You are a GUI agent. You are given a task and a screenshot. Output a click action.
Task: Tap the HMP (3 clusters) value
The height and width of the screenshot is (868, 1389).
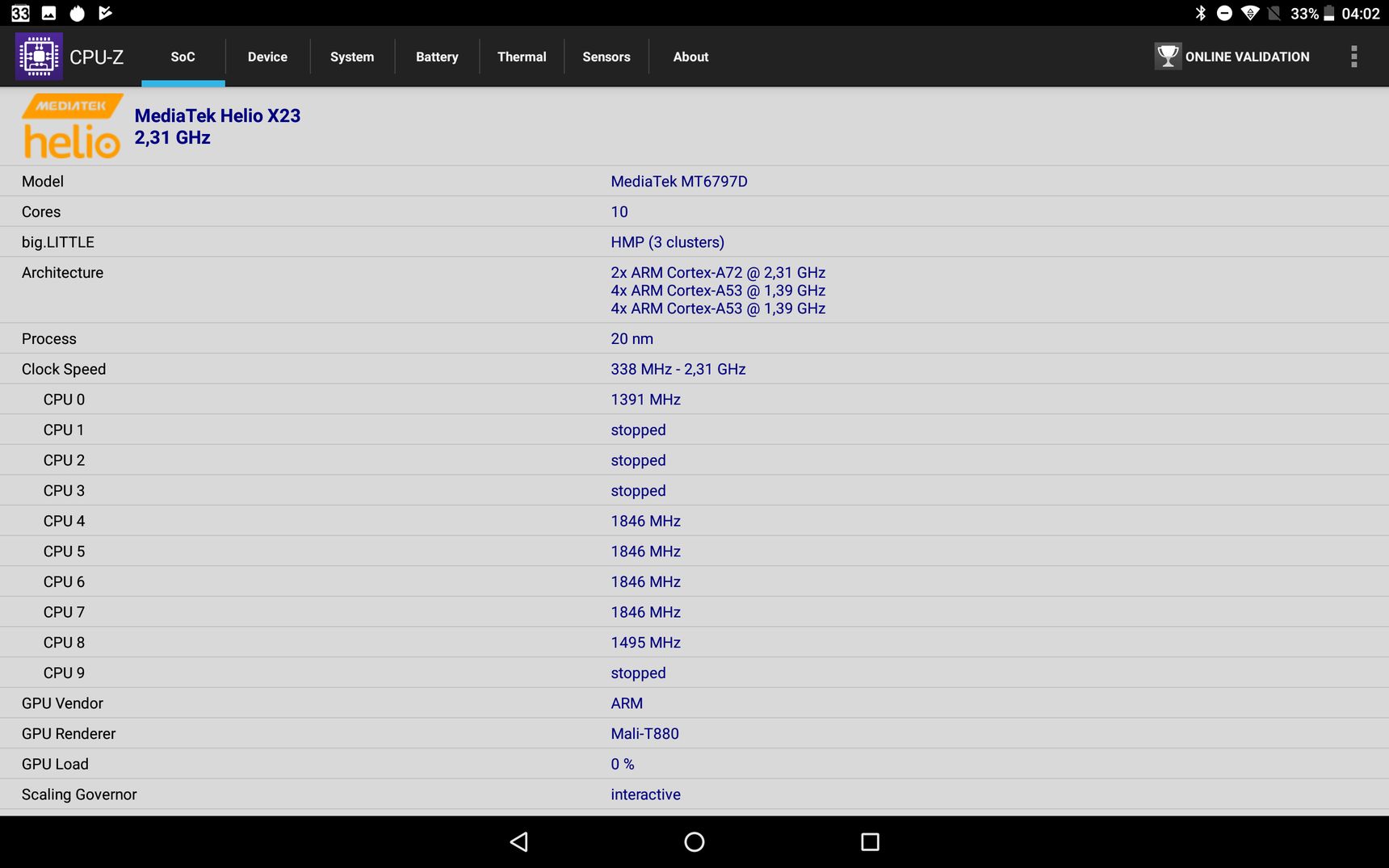(668, 242)
